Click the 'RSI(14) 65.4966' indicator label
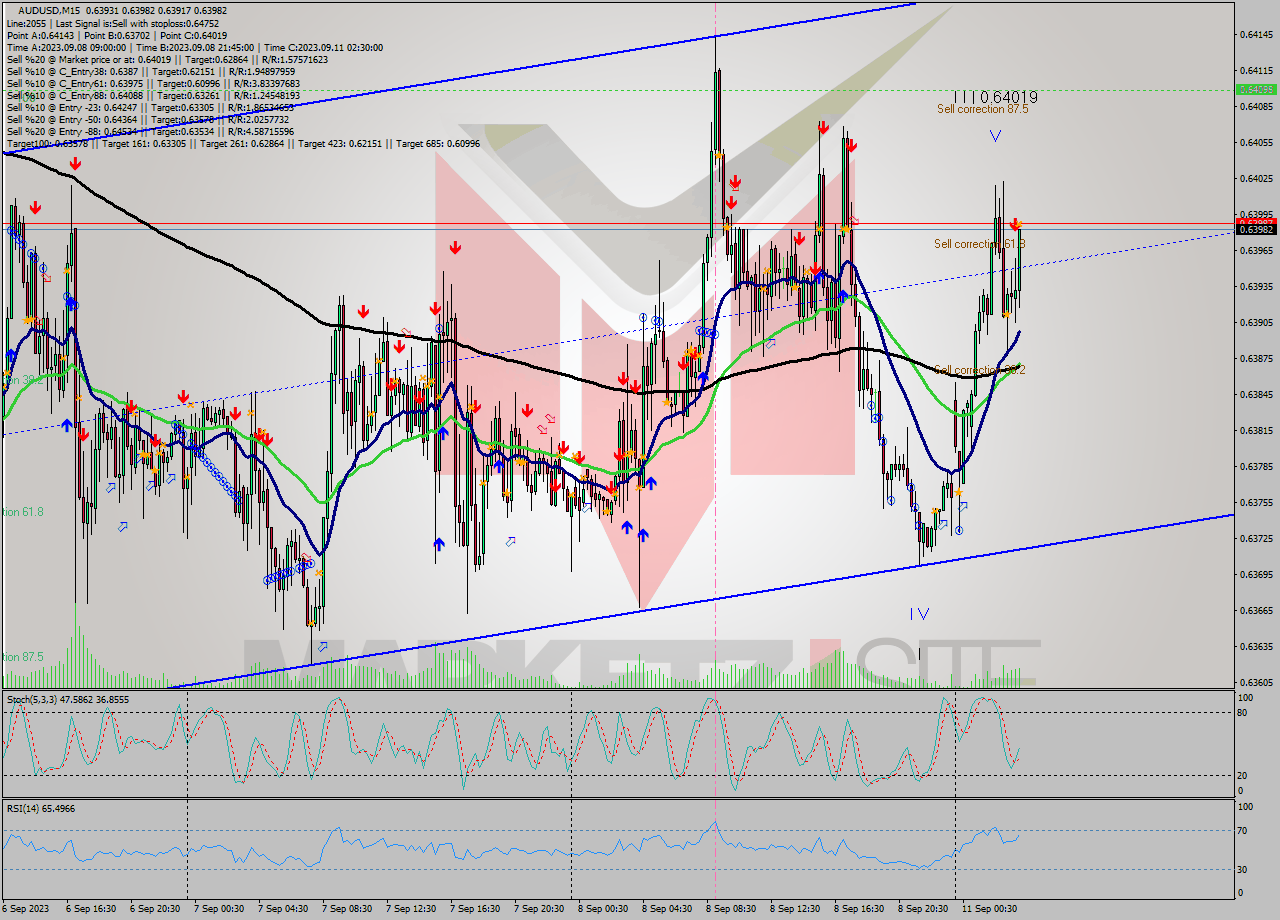The width and height of the screenshot is (1280, 920). [40, 808]
